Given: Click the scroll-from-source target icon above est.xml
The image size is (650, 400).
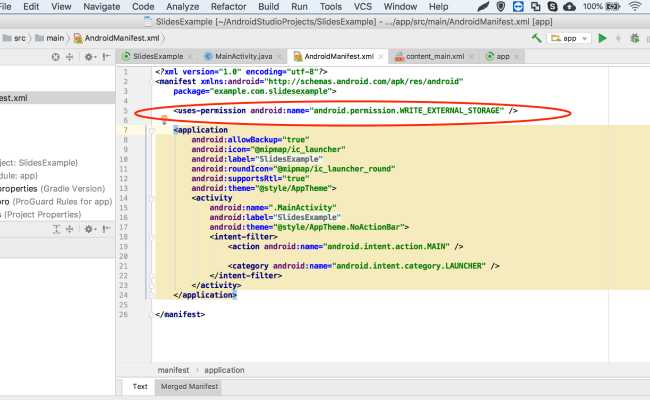Looking at the screenshot, I should (56, 57).
